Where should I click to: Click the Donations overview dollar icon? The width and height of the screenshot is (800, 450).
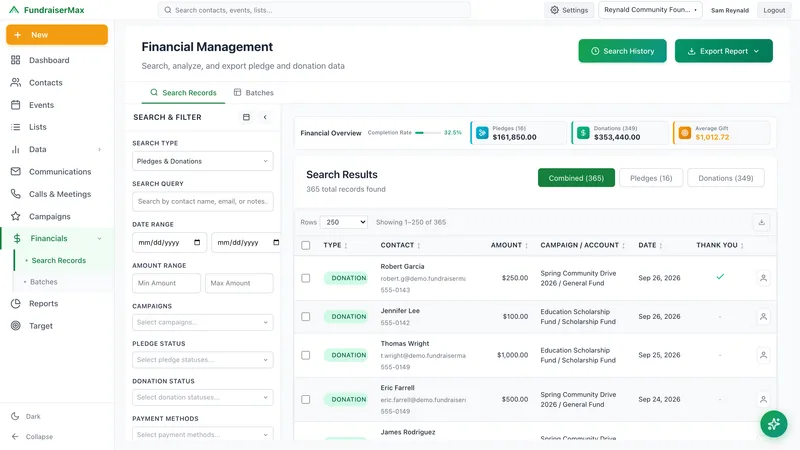click(583, 133)
